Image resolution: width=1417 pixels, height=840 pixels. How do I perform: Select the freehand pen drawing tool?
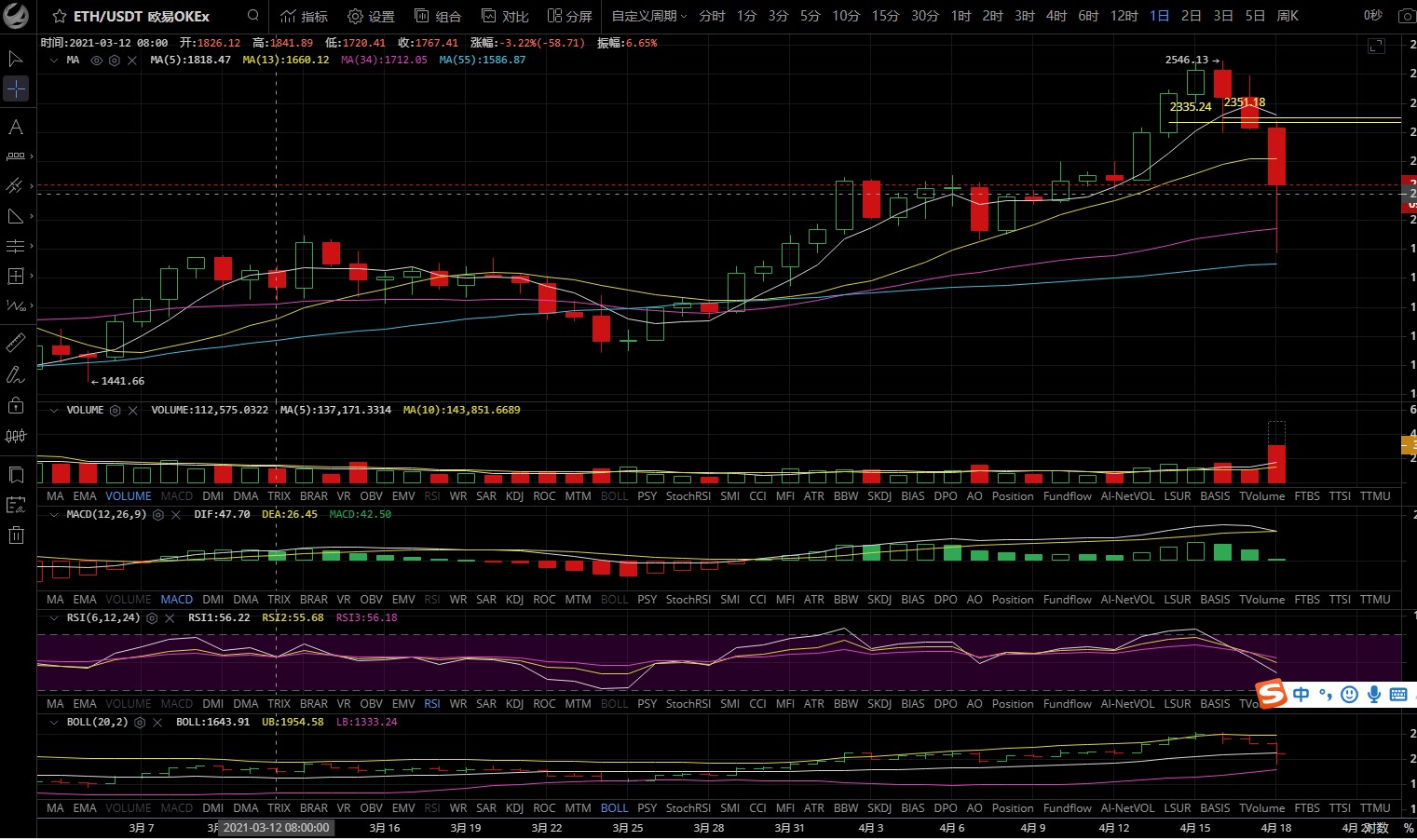[x=16, y=374]
